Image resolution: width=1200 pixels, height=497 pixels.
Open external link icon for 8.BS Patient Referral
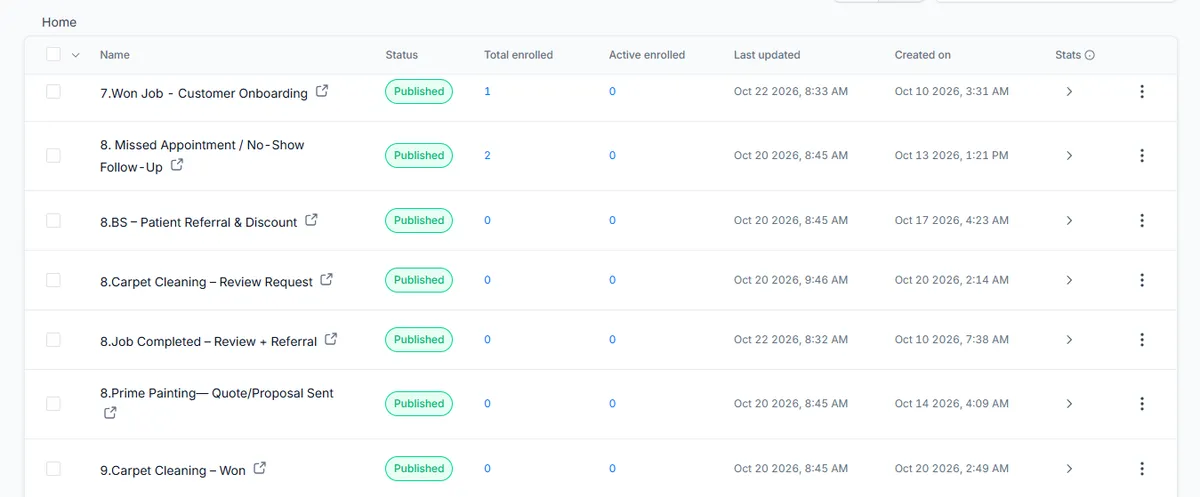click(x=311, y=220)
